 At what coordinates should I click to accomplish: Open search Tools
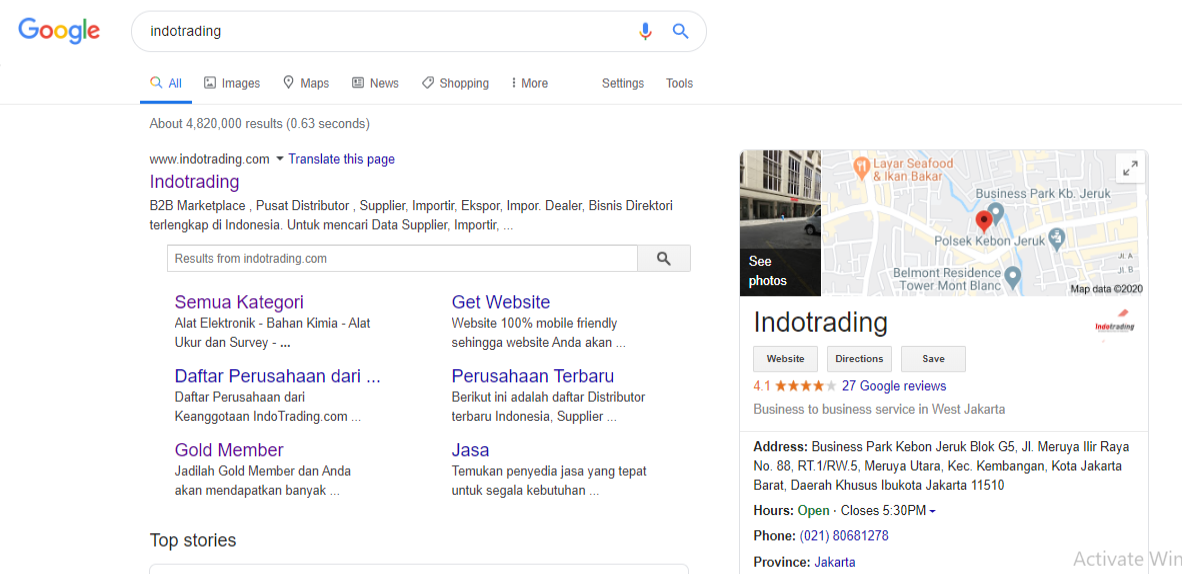pyautogui.click(x=679, y=83)
